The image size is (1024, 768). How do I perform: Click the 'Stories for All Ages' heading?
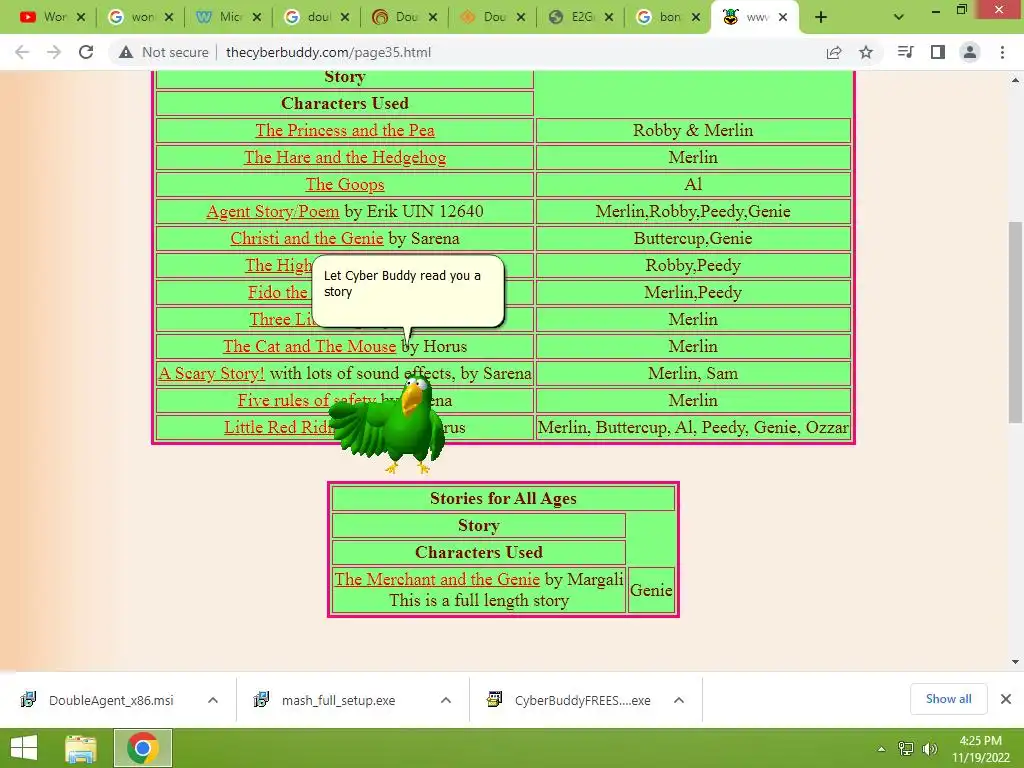(503, 498)
